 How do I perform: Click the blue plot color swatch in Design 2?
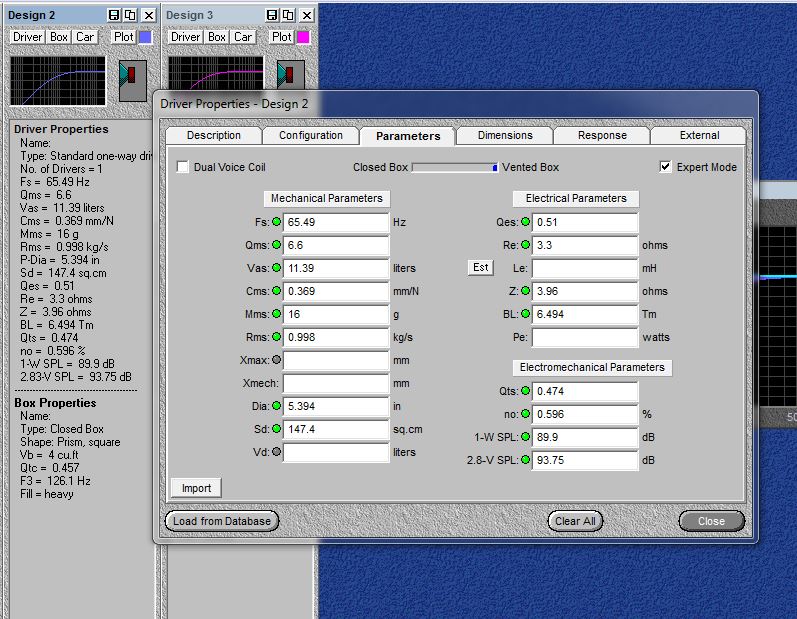click(145, 37)
